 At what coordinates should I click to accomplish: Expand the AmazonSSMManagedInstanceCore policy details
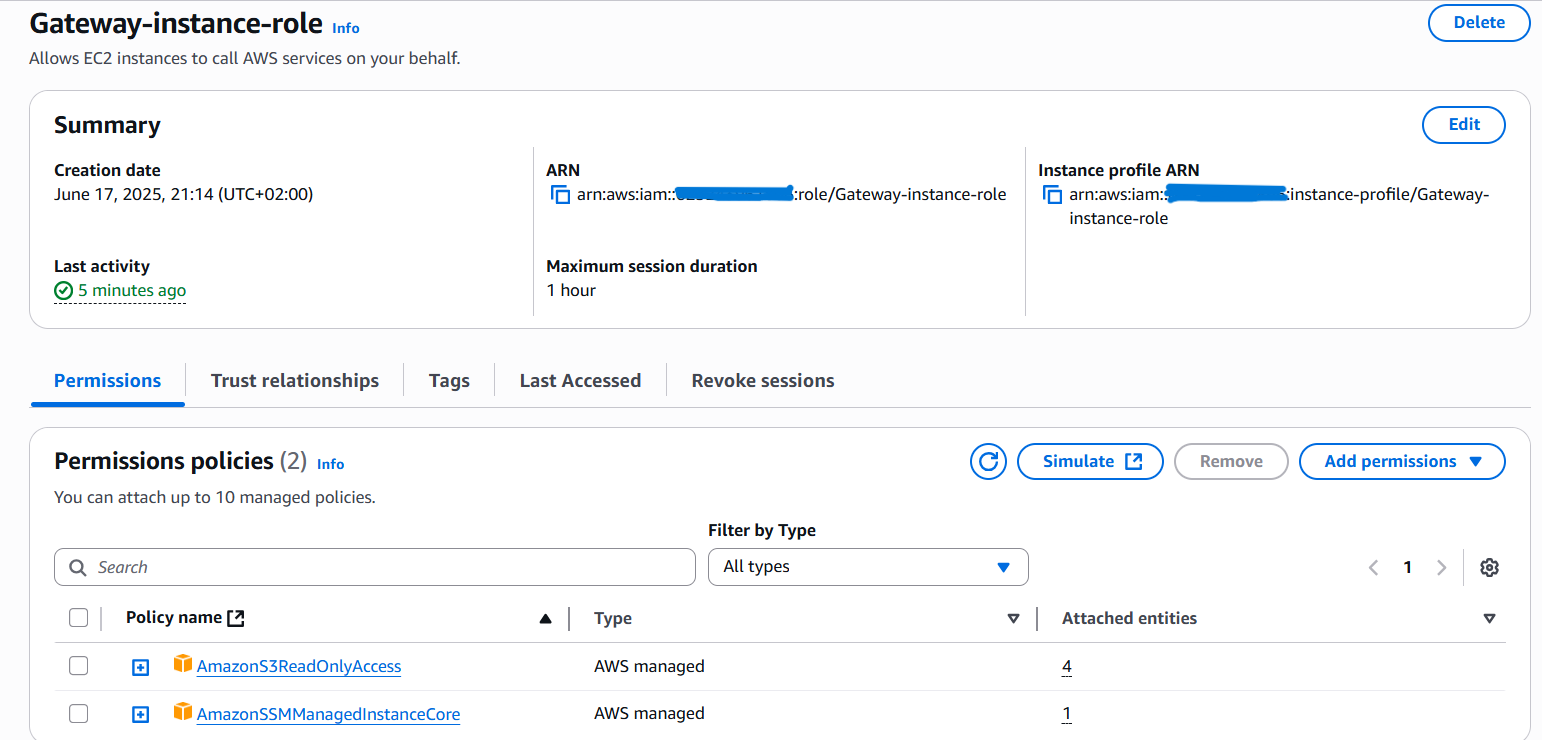(x=141, y=715)
